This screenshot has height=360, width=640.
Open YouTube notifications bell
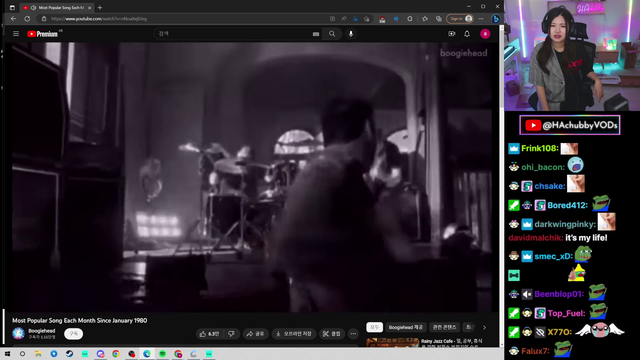[467, 34]
